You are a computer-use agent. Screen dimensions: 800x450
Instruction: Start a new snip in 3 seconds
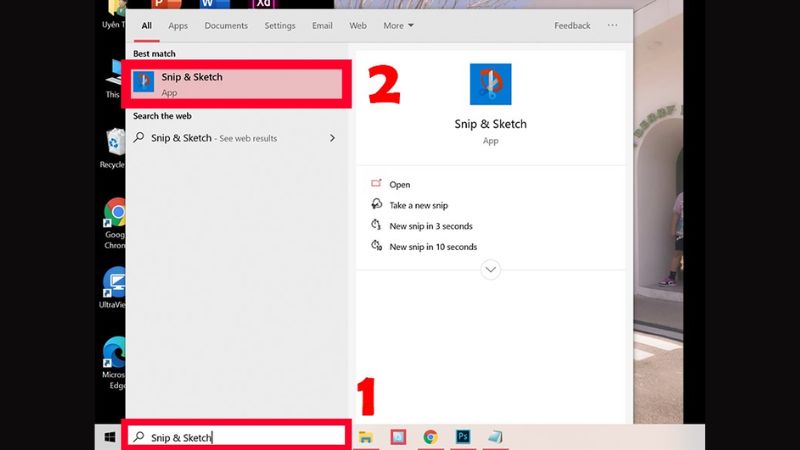click(x=431, y=226)
